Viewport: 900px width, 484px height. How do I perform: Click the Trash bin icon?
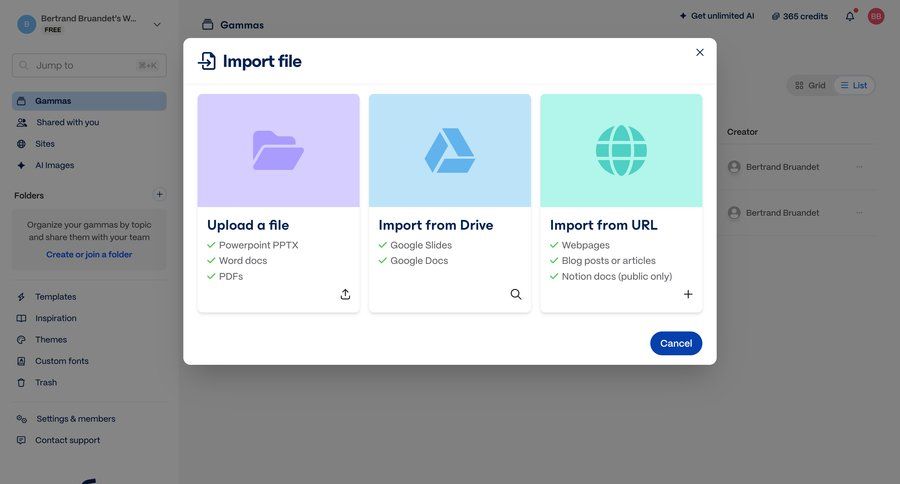point(21,382)
